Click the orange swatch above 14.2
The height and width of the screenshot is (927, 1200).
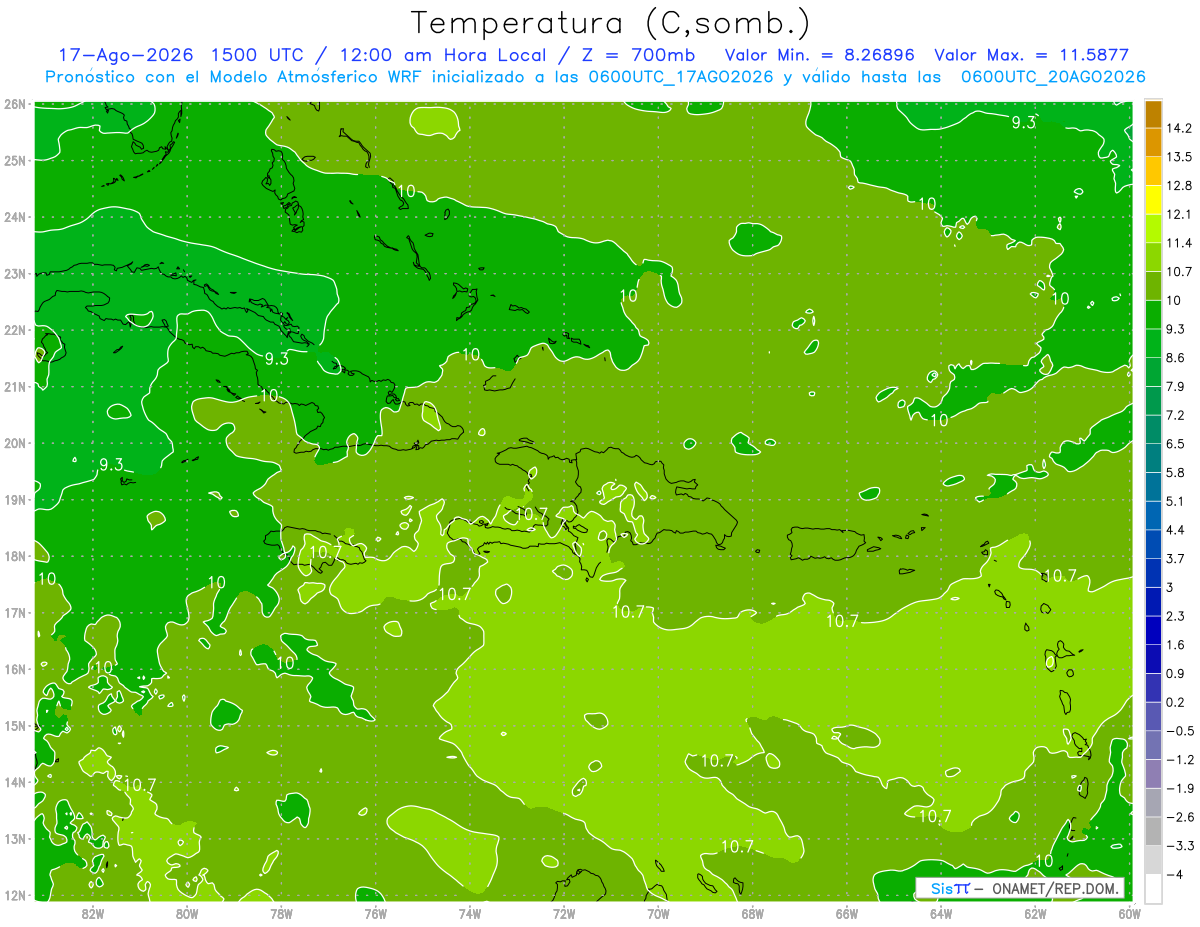click(1153, 114)
